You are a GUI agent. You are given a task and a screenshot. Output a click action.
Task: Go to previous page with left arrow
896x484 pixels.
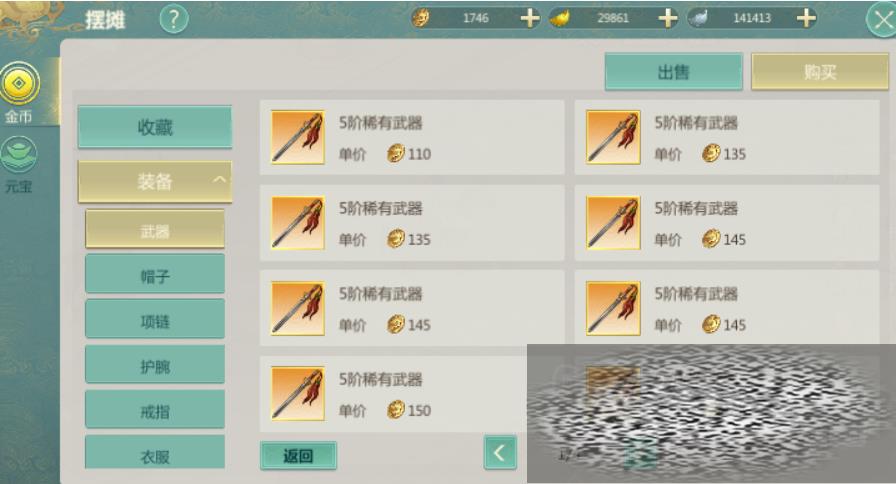[500, 453]
